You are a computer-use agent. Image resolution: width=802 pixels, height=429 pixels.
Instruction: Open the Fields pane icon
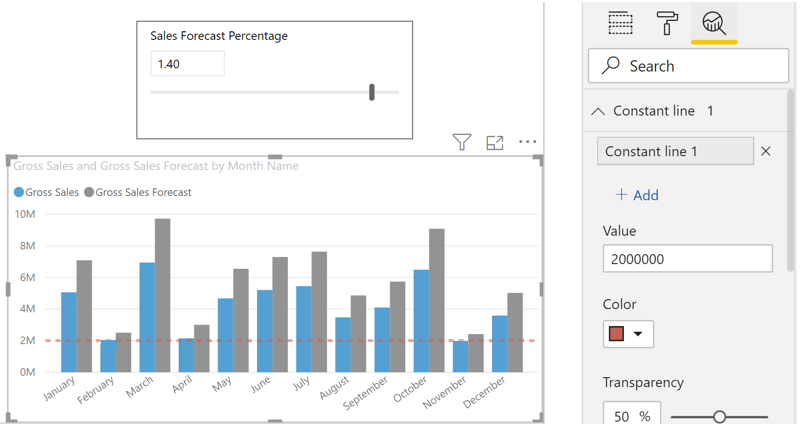pos(620,23)
